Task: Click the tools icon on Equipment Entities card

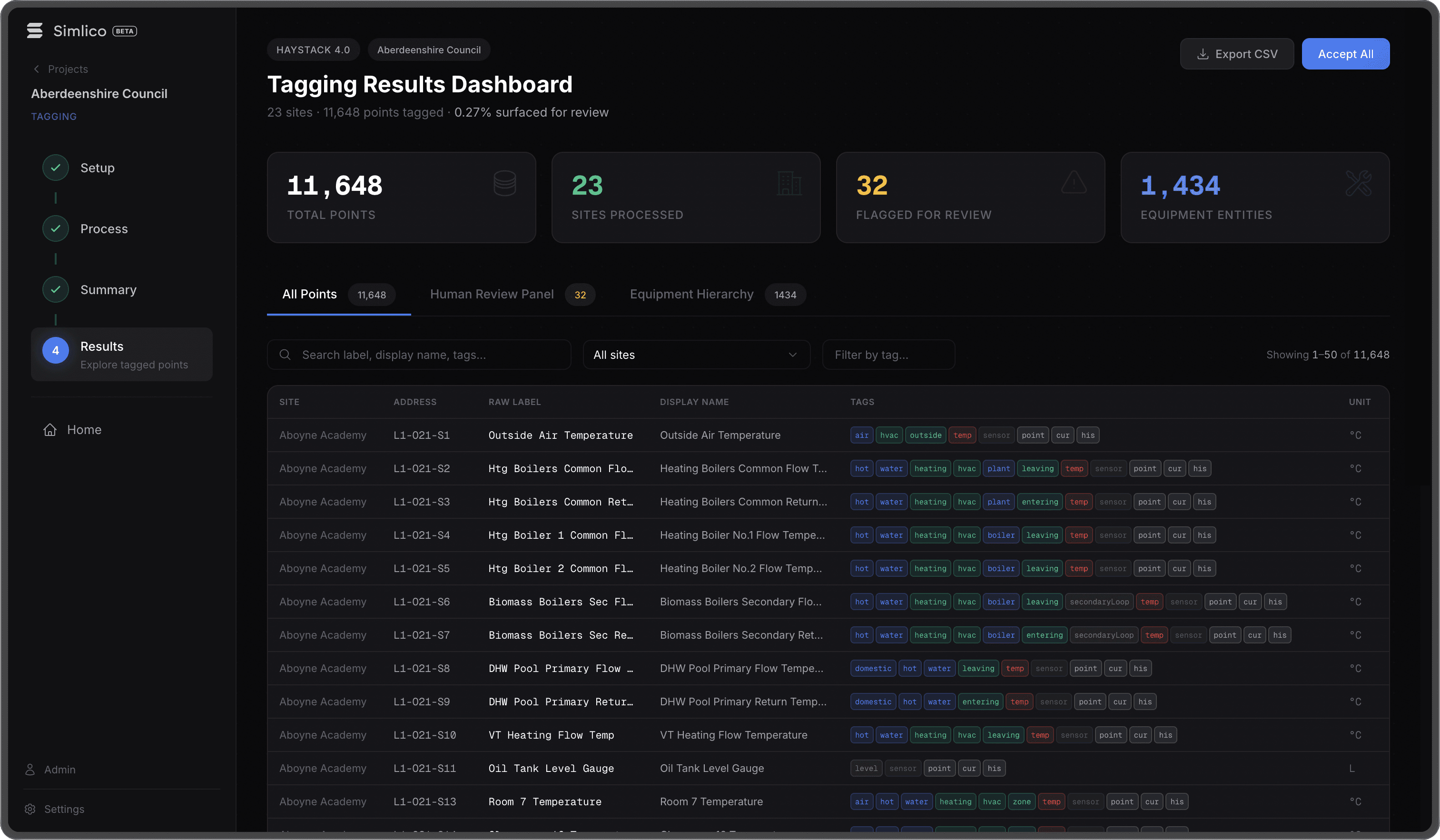Action: 1358,183
